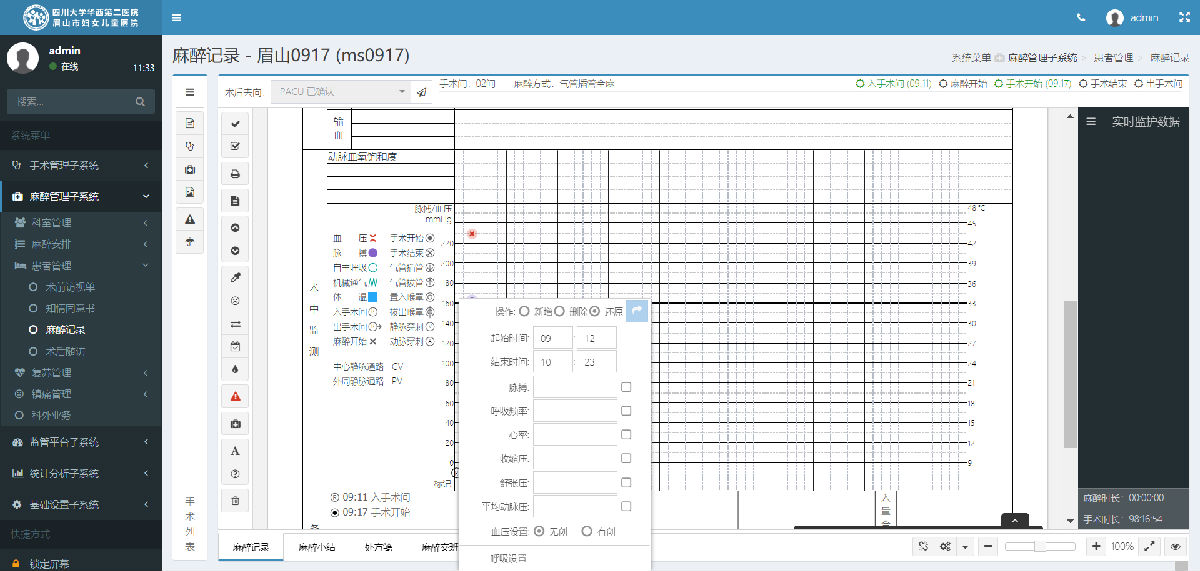Screen dimensions: 1200x571
Task: Click the 手术列表 vertical label button
Action: pos(190,525)
